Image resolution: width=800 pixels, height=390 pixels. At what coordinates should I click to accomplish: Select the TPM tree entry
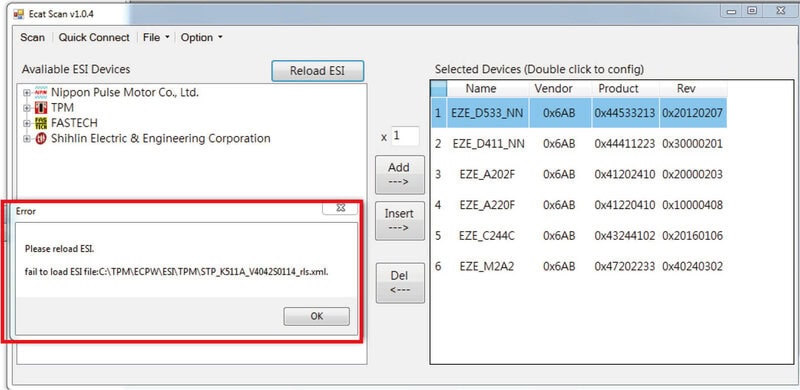pyautogui.click(x=62, y=108)
